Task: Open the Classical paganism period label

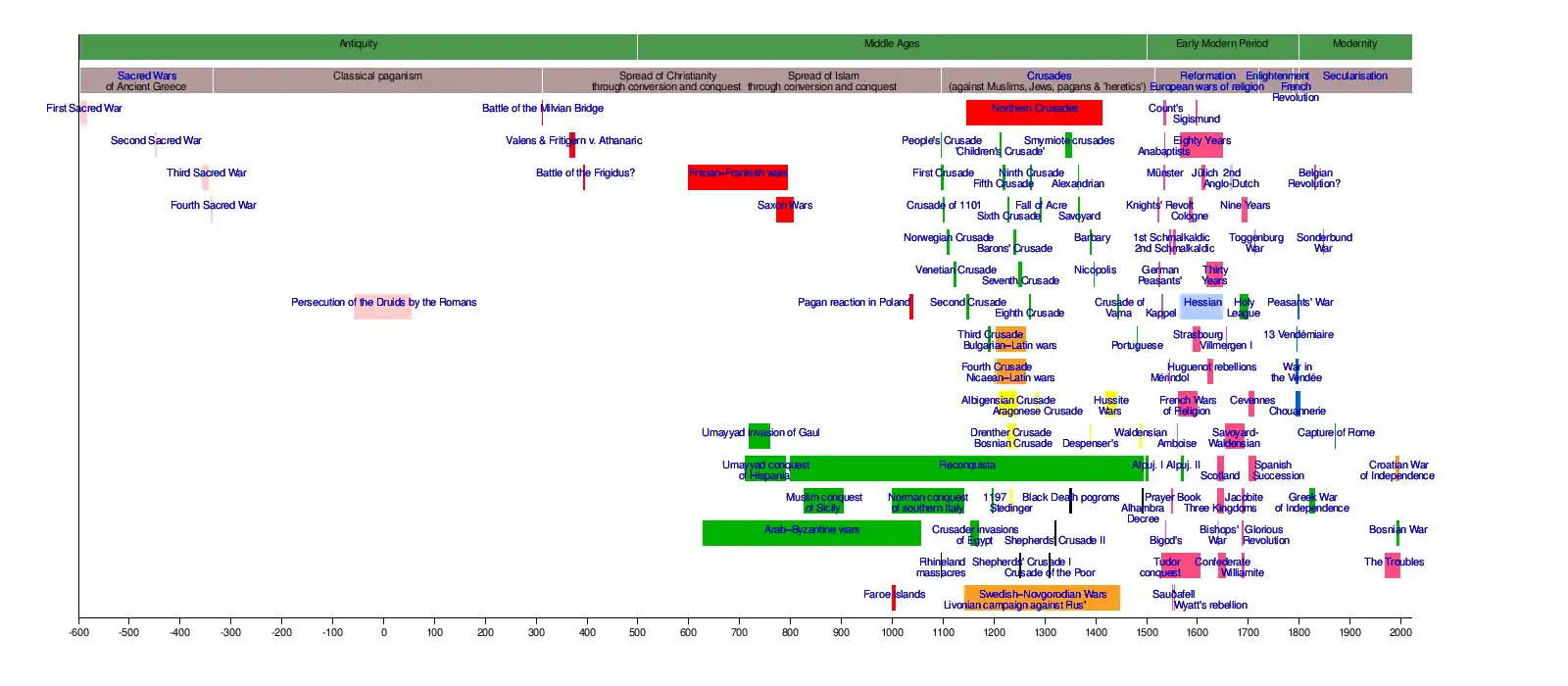Action: 377,76
